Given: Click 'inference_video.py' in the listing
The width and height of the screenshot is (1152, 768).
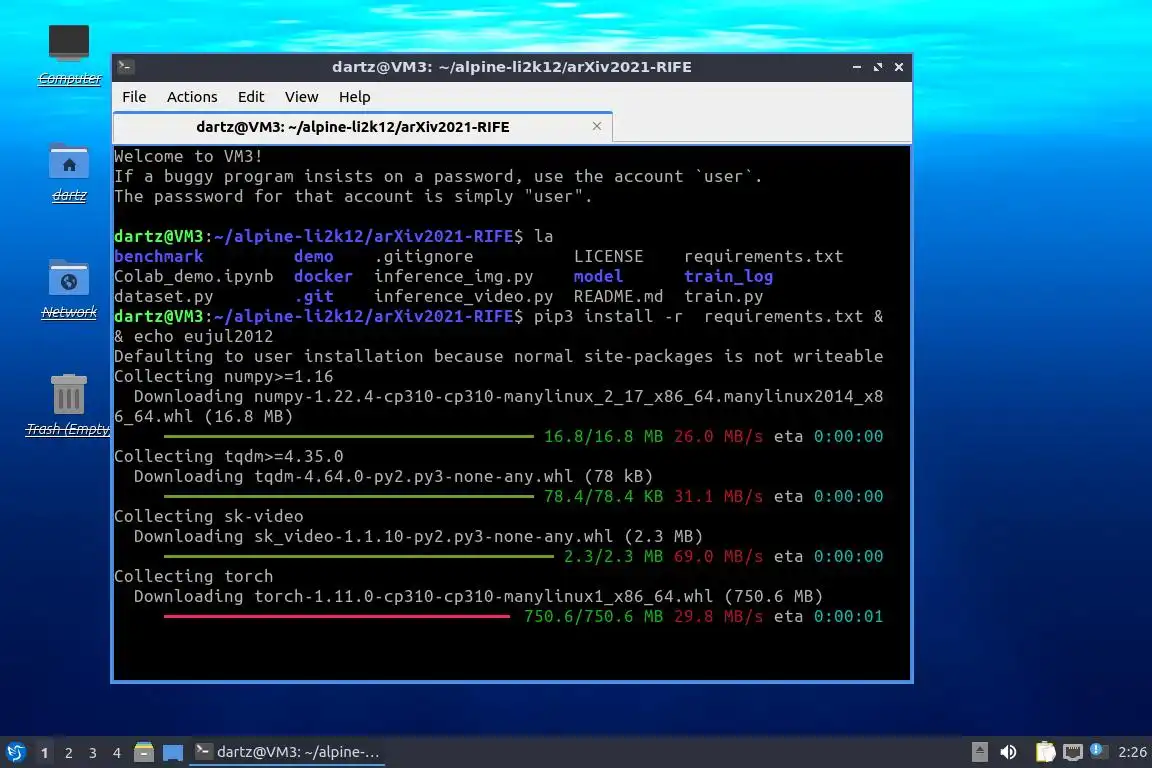Looking at the screenshot, I should pyautogui.click(x=464, y=296).
